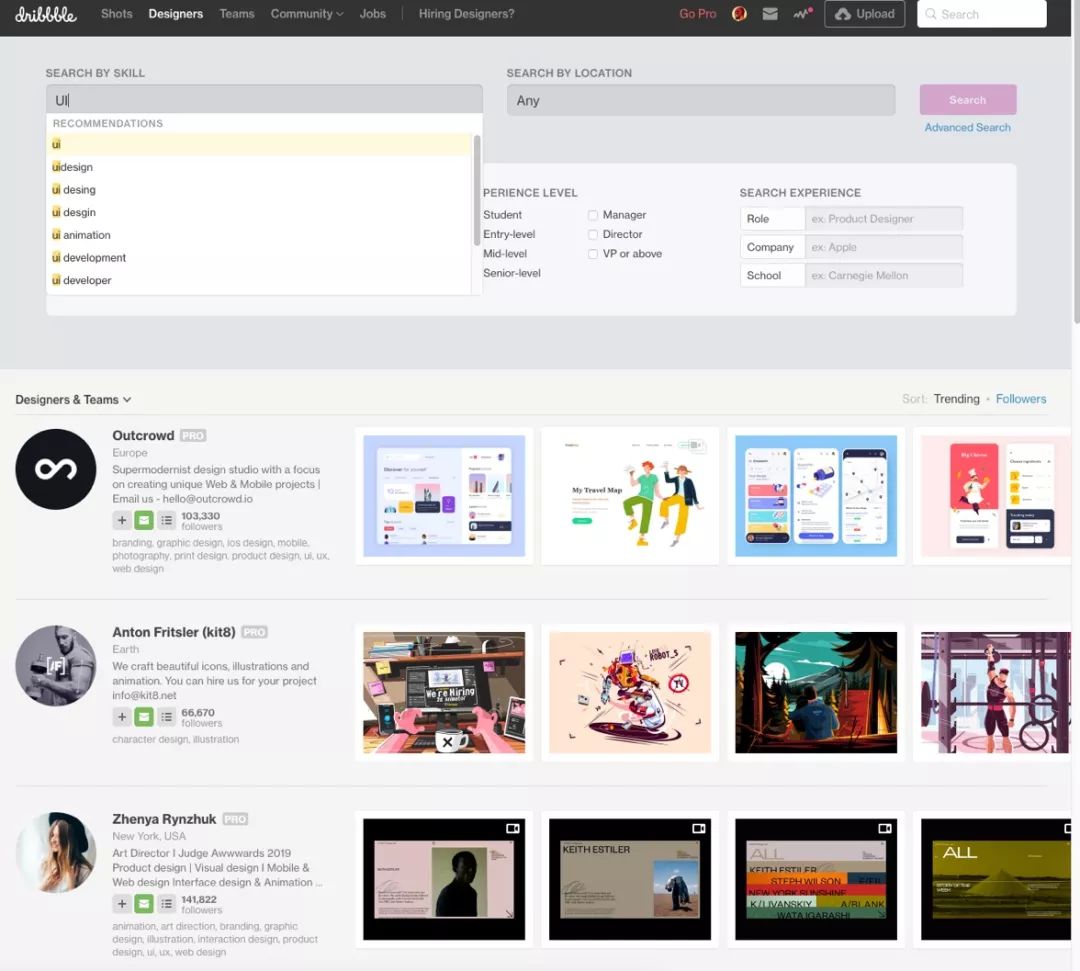1080x971 pixels.
Task: Expand the Community menu
Action: coord(307,14)
